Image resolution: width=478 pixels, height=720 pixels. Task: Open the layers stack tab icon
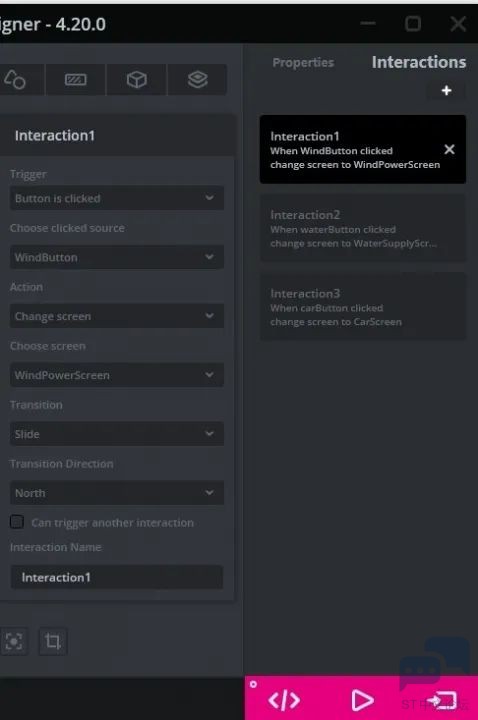click(197, 80)
